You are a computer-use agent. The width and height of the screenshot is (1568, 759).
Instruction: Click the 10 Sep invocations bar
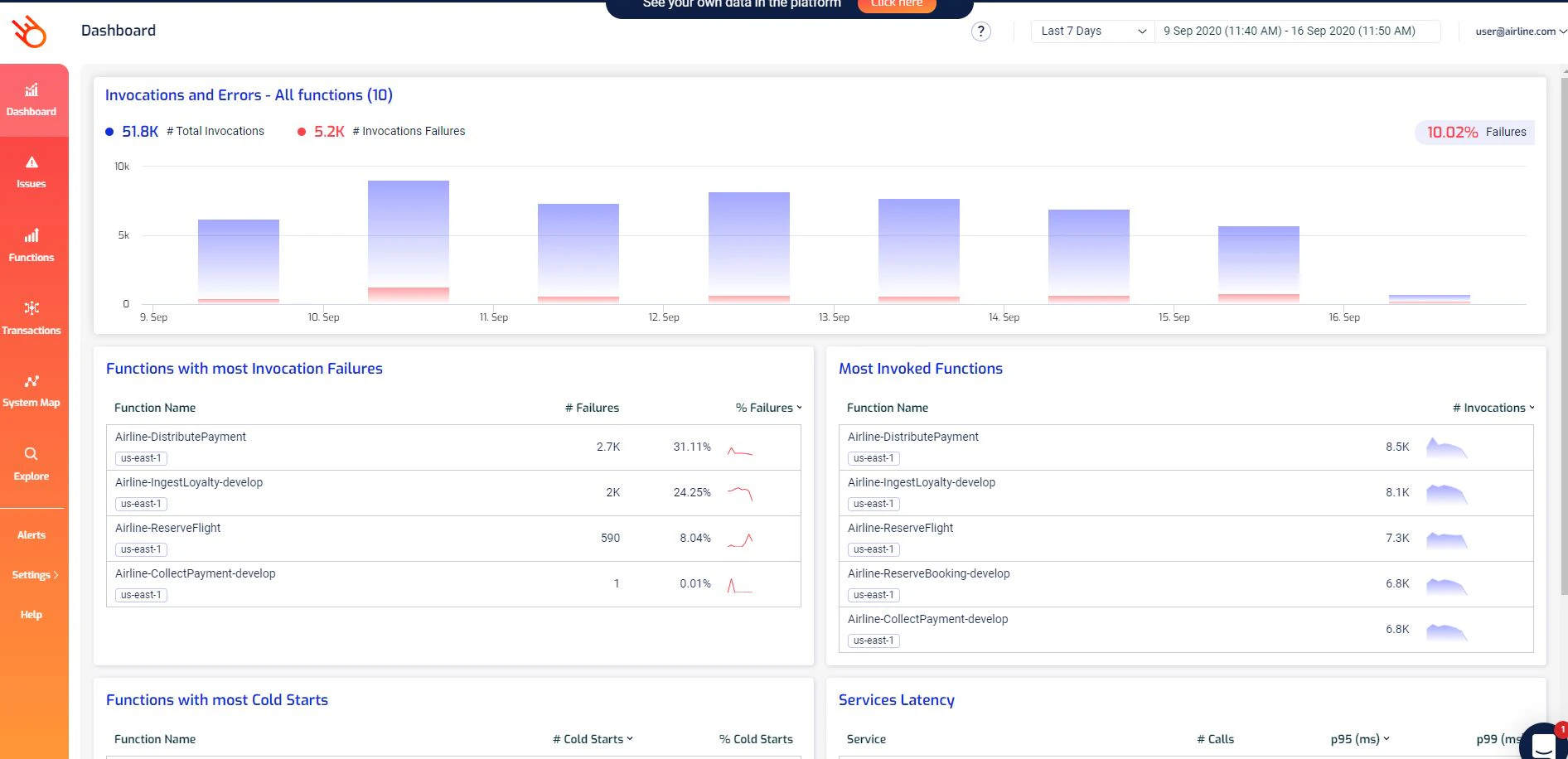[x=409, y=234]
